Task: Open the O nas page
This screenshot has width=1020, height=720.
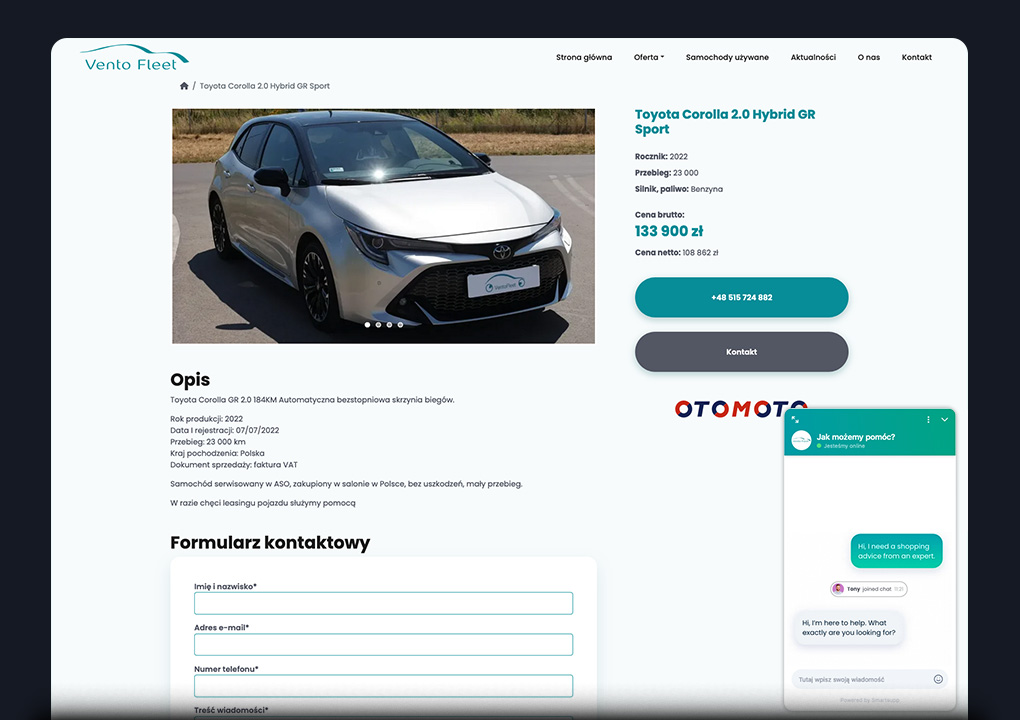Action: click(868, 57)
